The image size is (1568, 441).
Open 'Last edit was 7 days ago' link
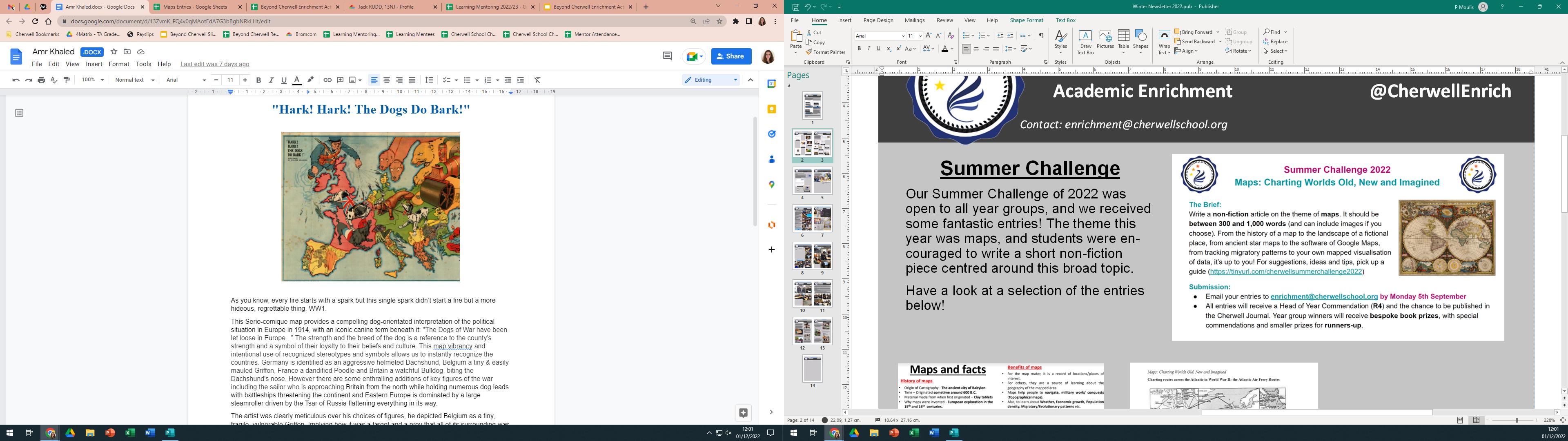tap(214, 64)
